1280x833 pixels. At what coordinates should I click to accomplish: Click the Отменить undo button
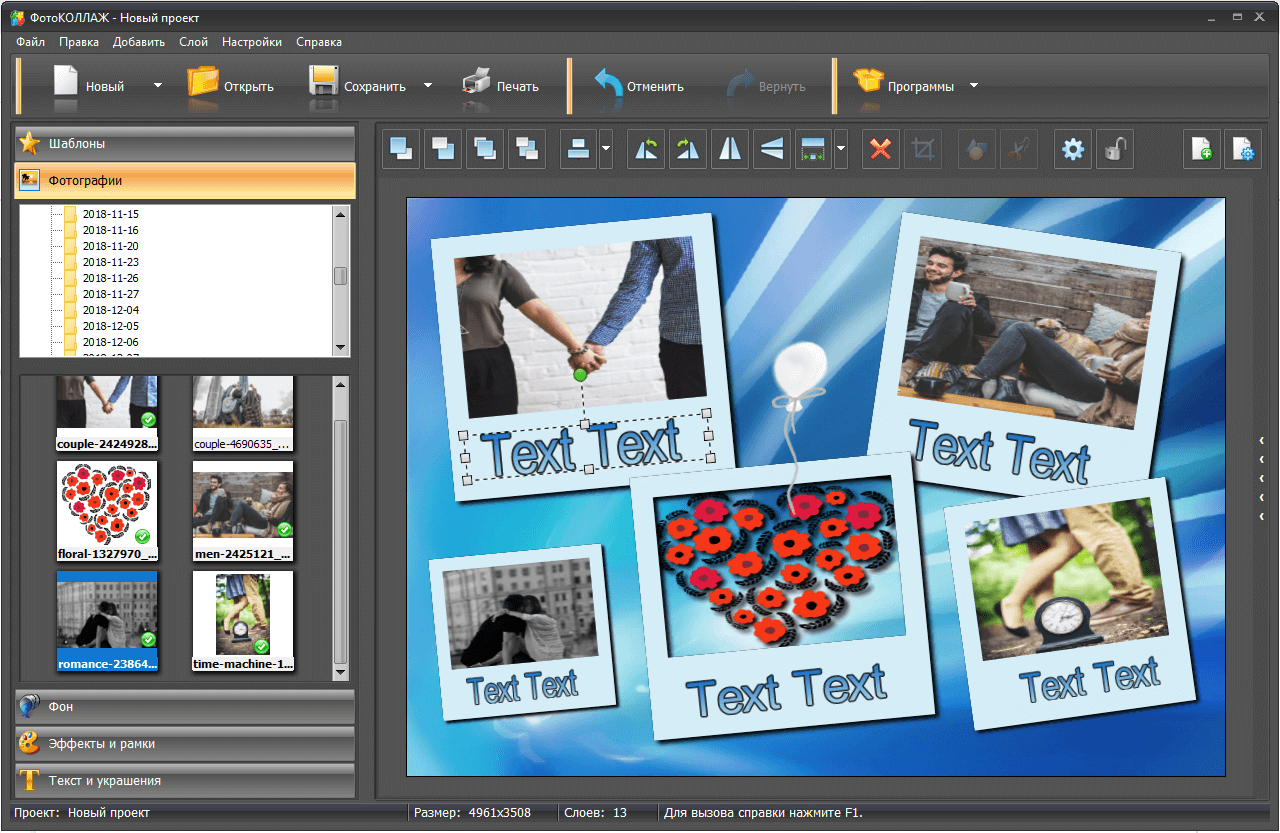coord(639,86)
